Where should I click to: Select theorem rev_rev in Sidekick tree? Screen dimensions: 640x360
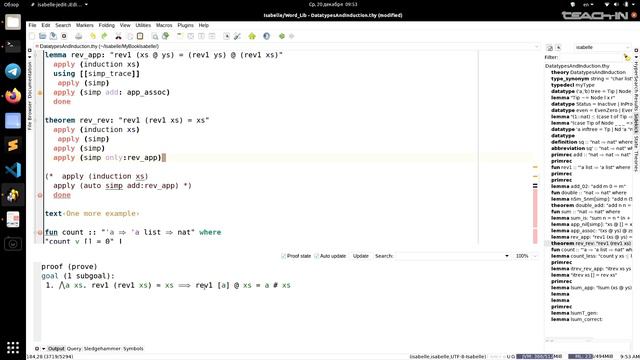coord(591,243)
